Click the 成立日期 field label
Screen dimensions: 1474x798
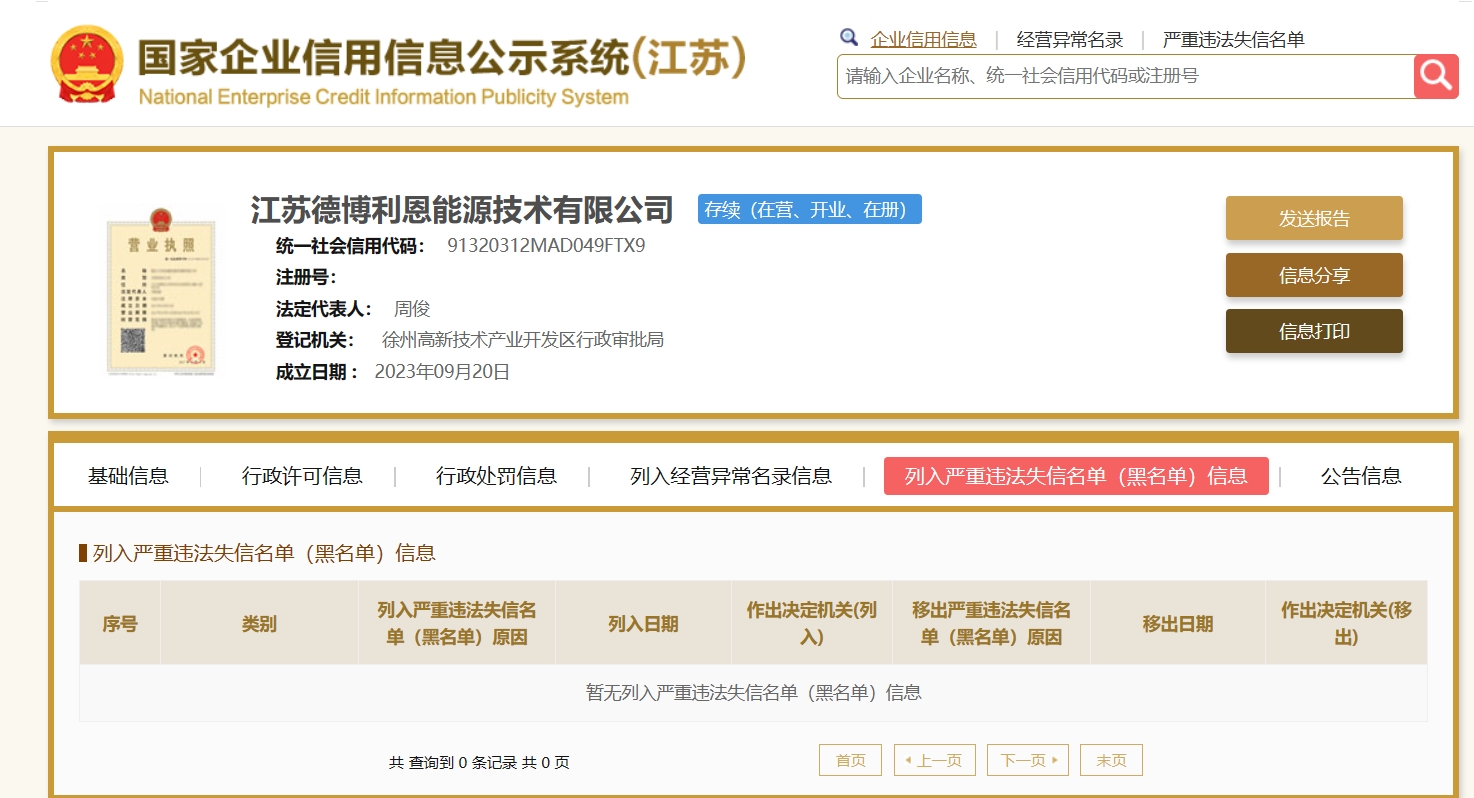[317, 372]
